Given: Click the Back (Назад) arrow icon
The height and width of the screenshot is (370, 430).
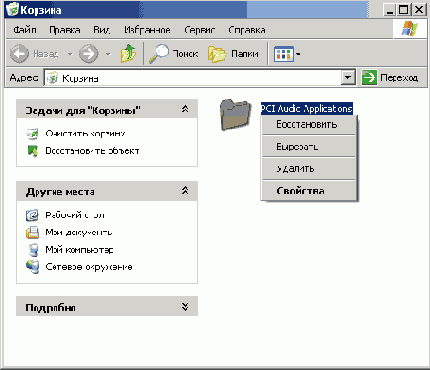Looking at the screenshot, I should click(x=19, y=53).
